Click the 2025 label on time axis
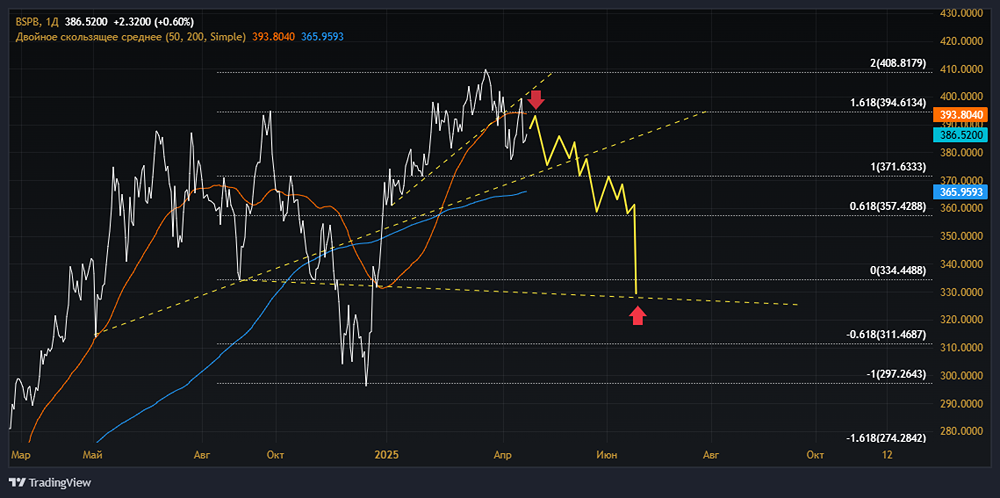The width and height of the screenshot is (1000, 498). [386, 454]
